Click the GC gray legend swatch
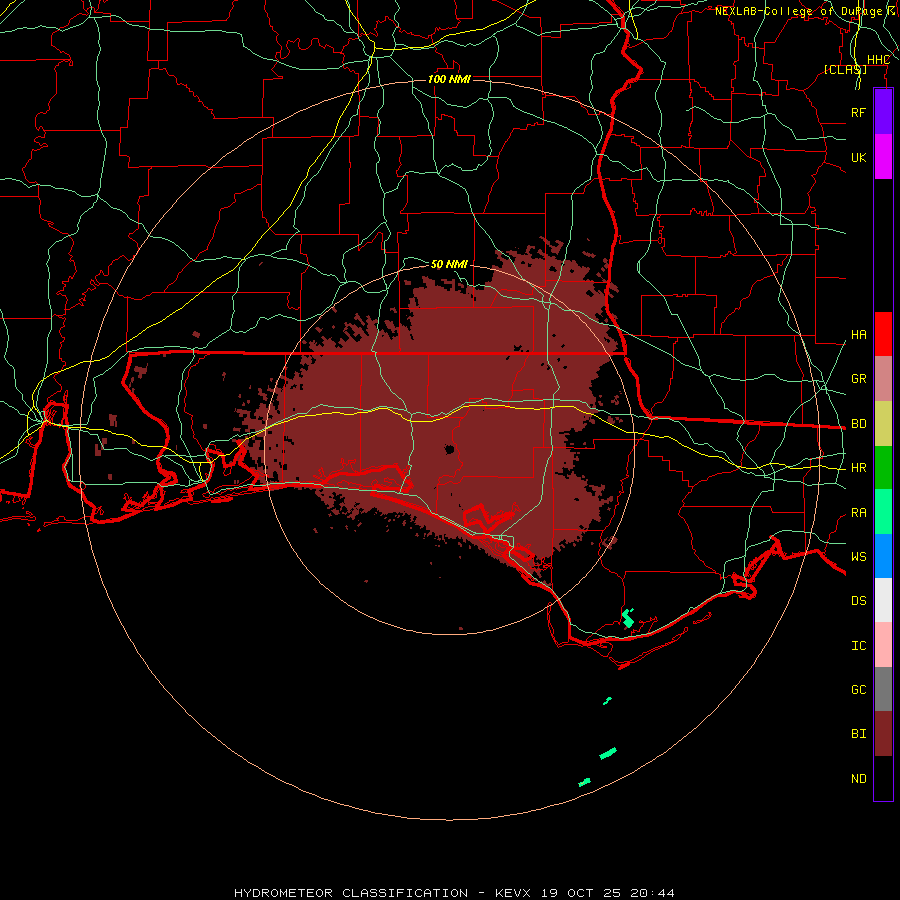Screen dimensions: 900x900 [883, 689]
